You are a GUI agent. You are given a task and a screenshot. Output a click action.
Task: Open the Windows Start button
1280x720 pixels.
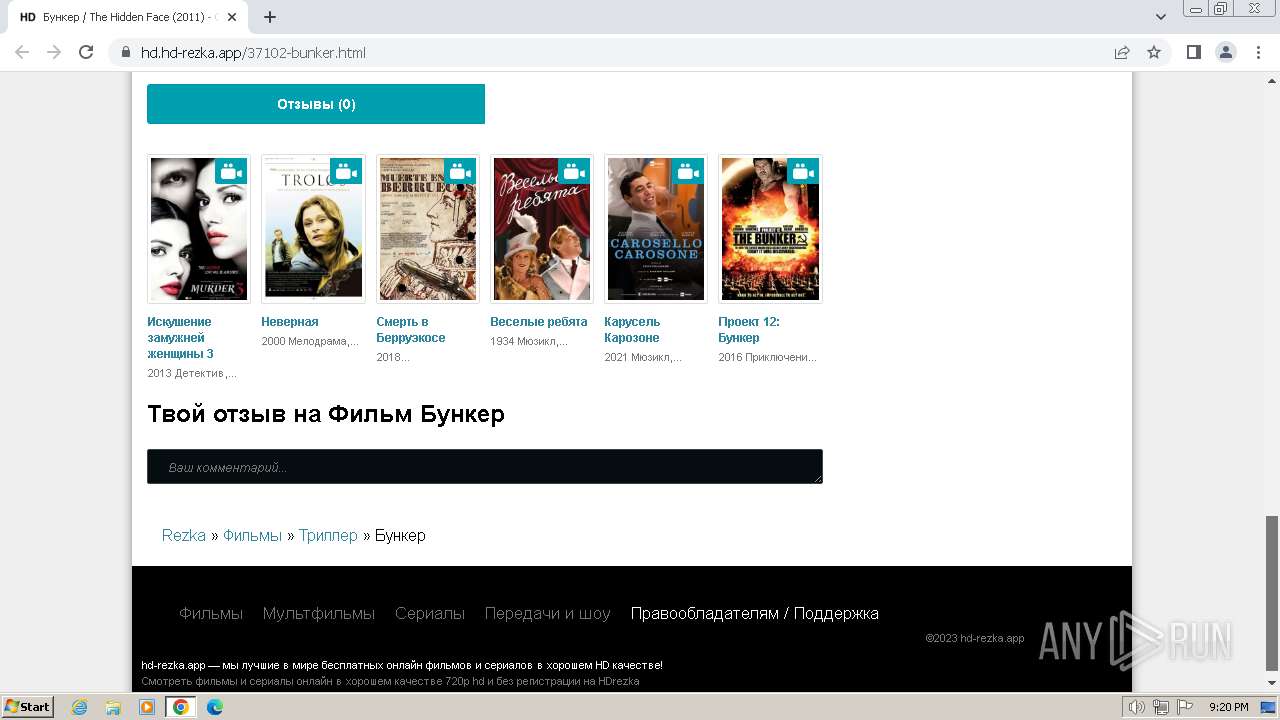(28, 707)
